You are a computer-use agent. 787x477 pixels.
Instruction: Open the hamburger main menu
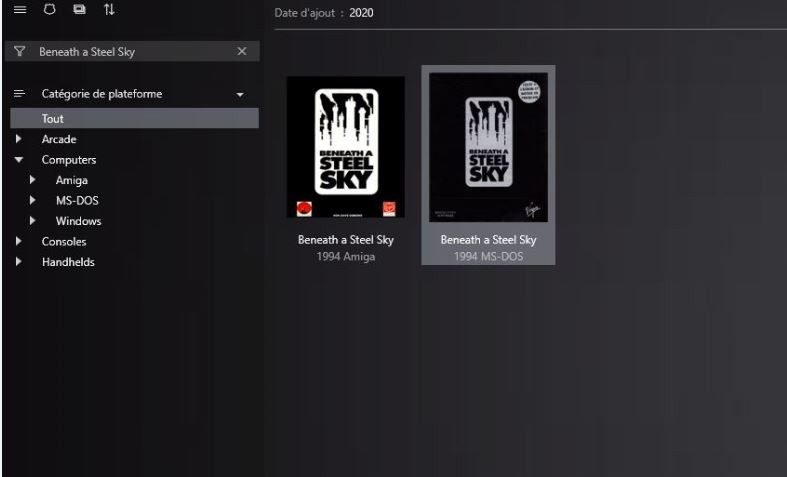pyautogui.click(x=20, y=10)
